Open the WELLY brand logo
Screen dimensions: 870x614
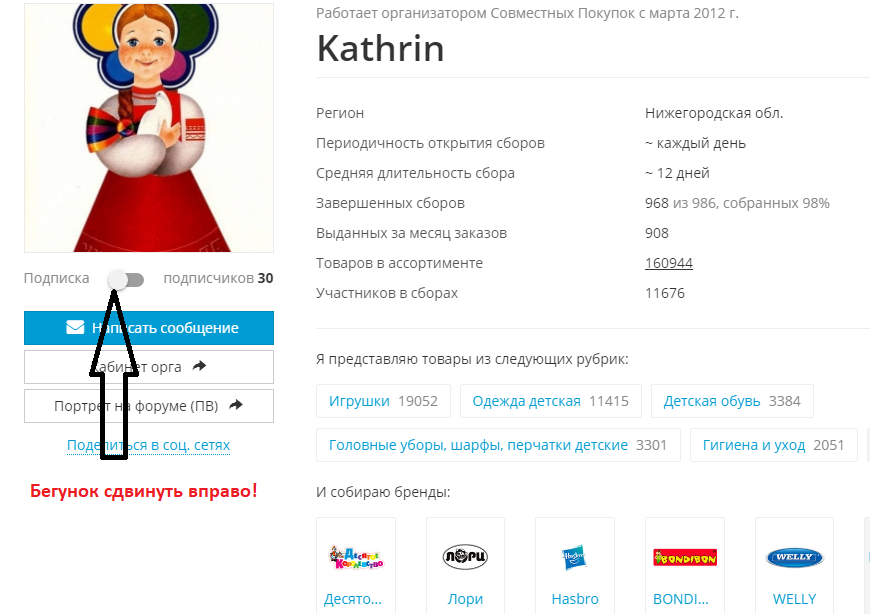794,557
